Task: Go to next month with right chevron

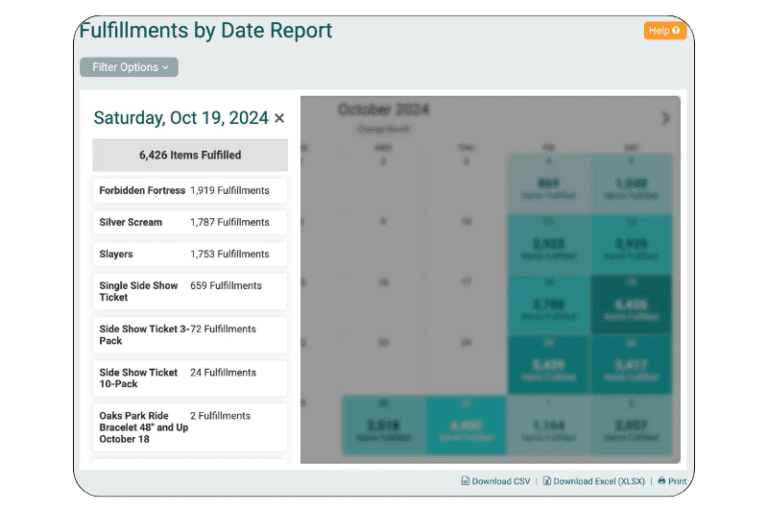Action: point(666,118)
